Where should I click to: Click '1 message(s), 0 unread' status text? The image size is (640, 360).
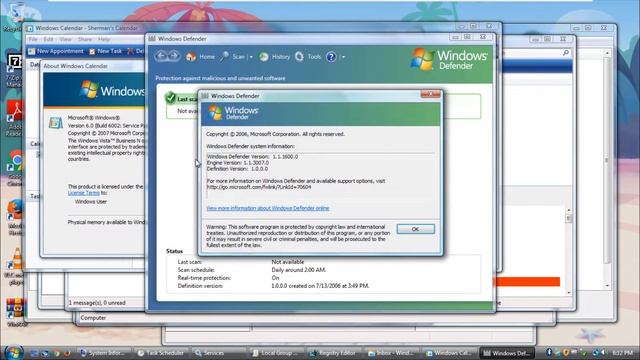(97, 303)
